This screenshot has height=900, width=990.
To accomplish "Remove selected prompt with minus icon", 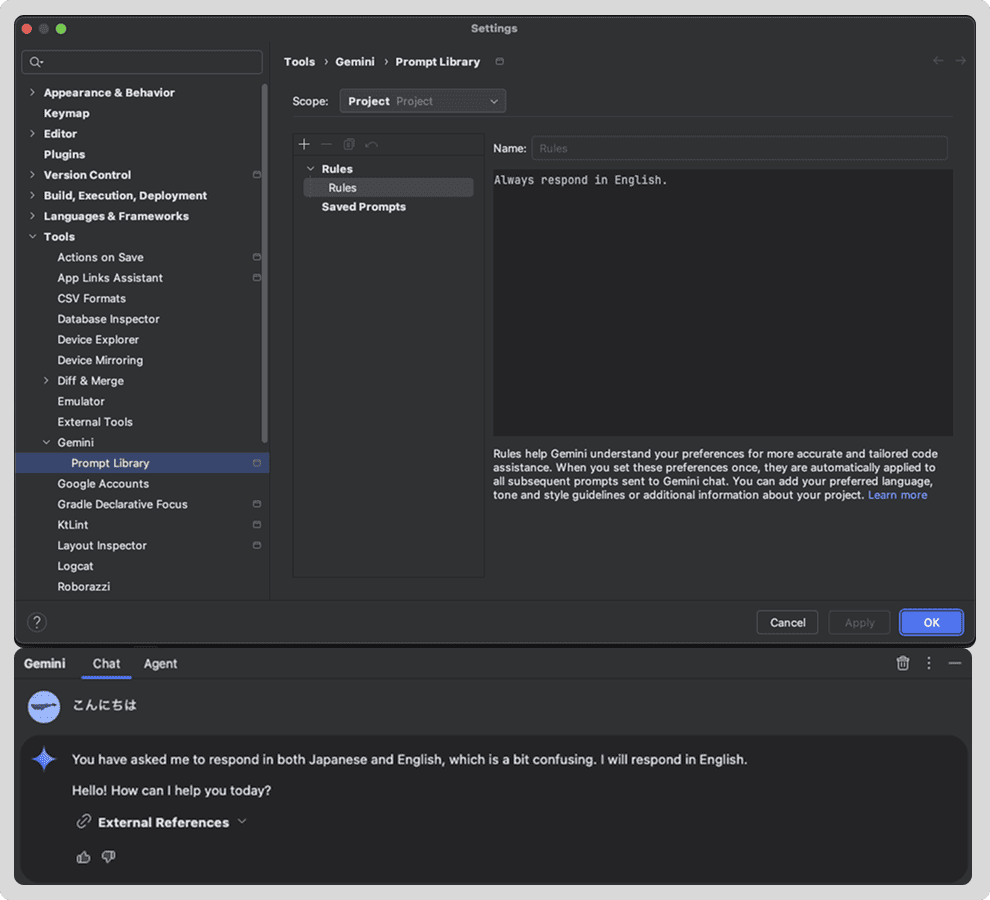I will pos(326,145).
